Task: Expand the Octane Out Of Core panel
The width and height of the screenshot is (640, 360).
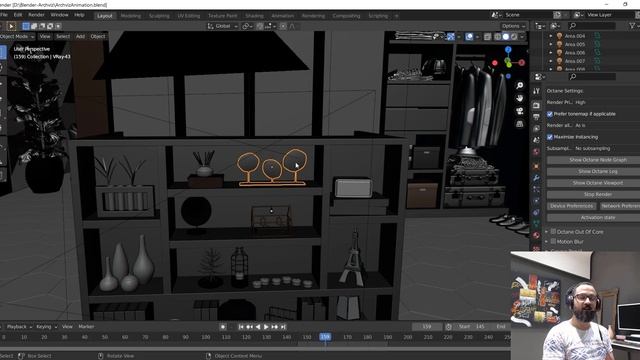Action: pos(547,231)
